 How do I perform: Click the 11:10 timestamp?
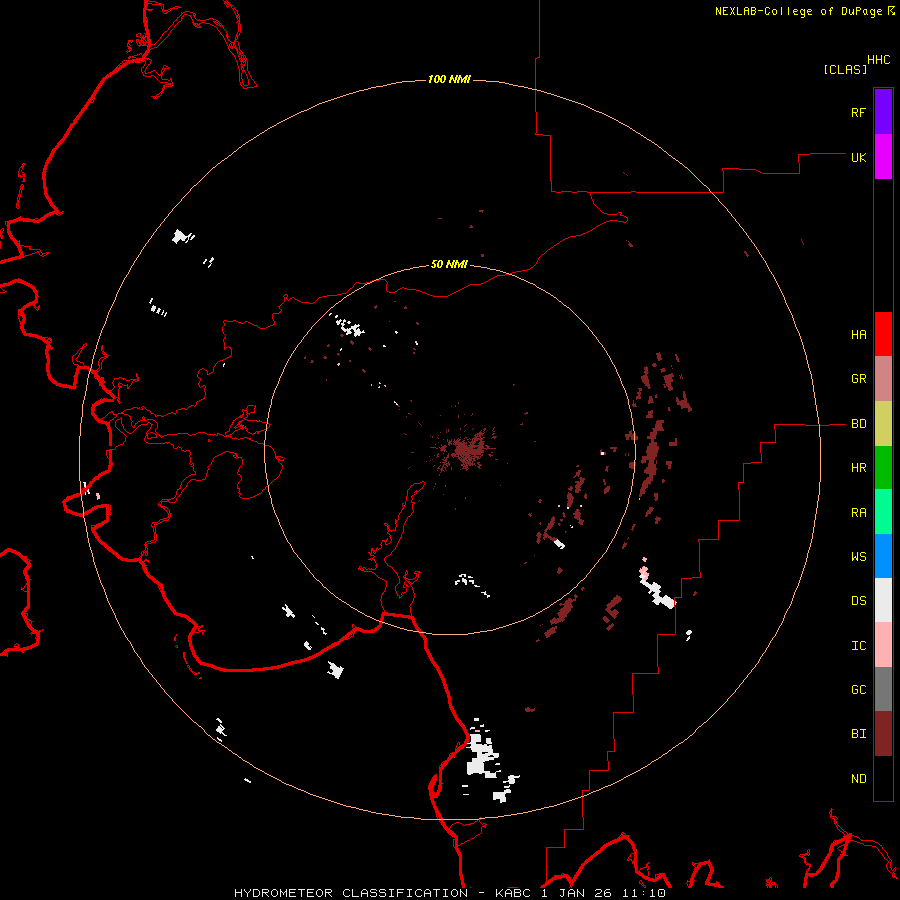click(x=642, y=893)
